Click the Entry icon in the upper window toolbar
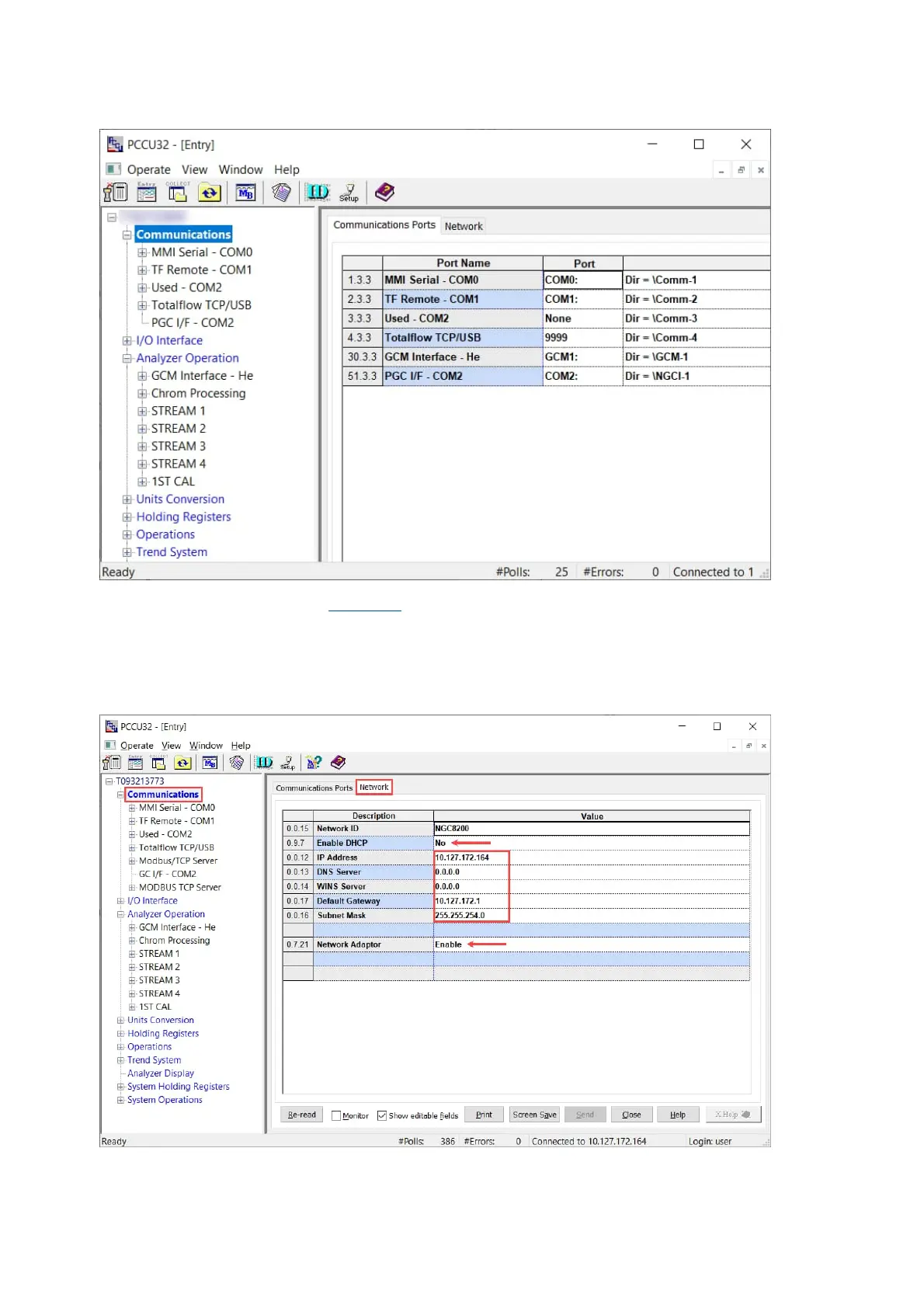 147,192
